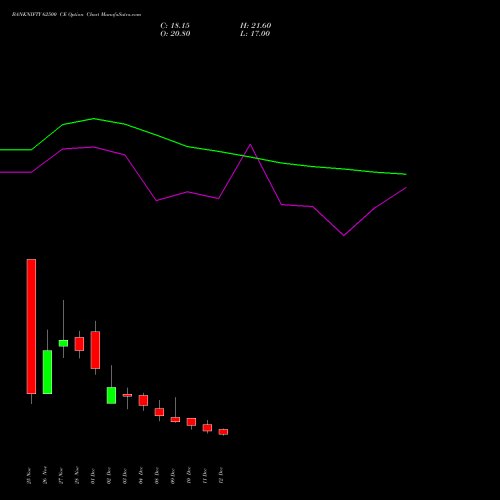Select the low value L: 17.00
The height and width of the screenshot is (500, 500).
pos(255,34)
